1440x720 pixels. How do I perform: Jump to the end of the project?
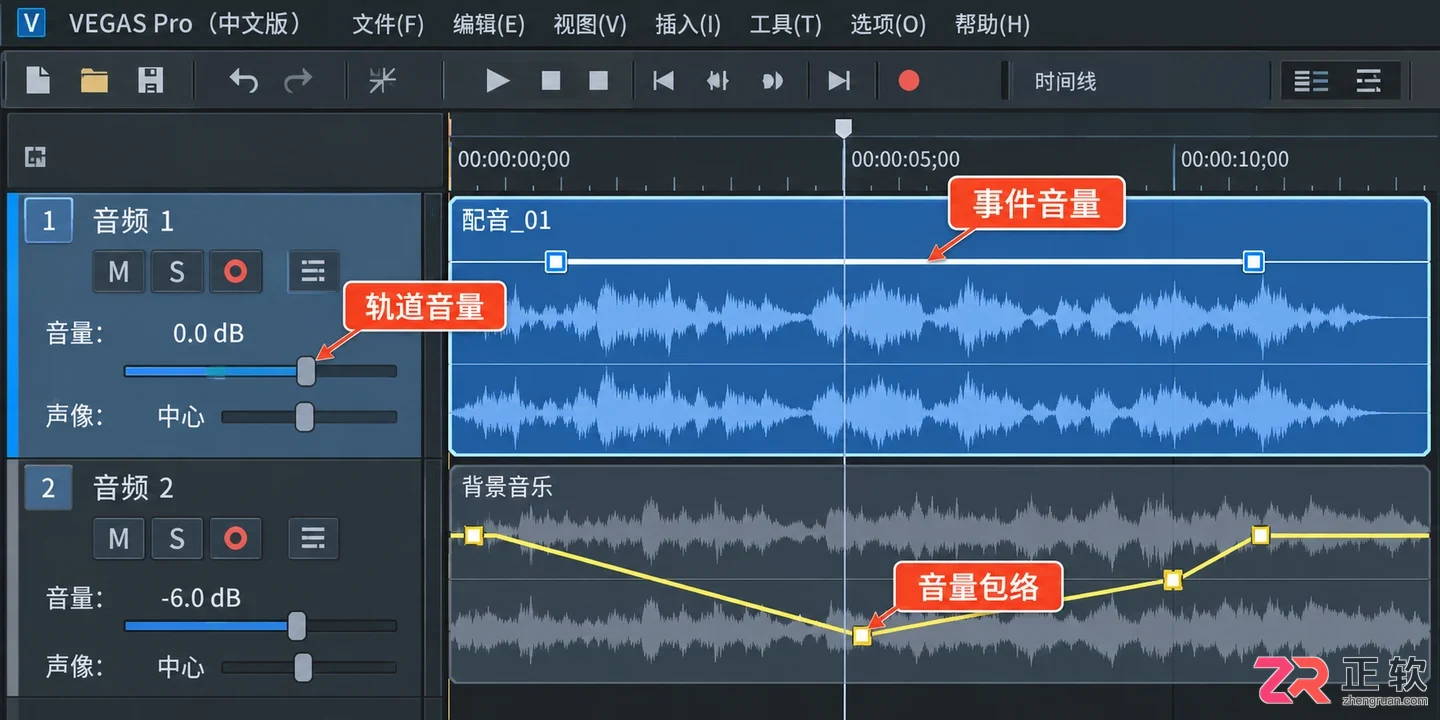pos(839,80)
